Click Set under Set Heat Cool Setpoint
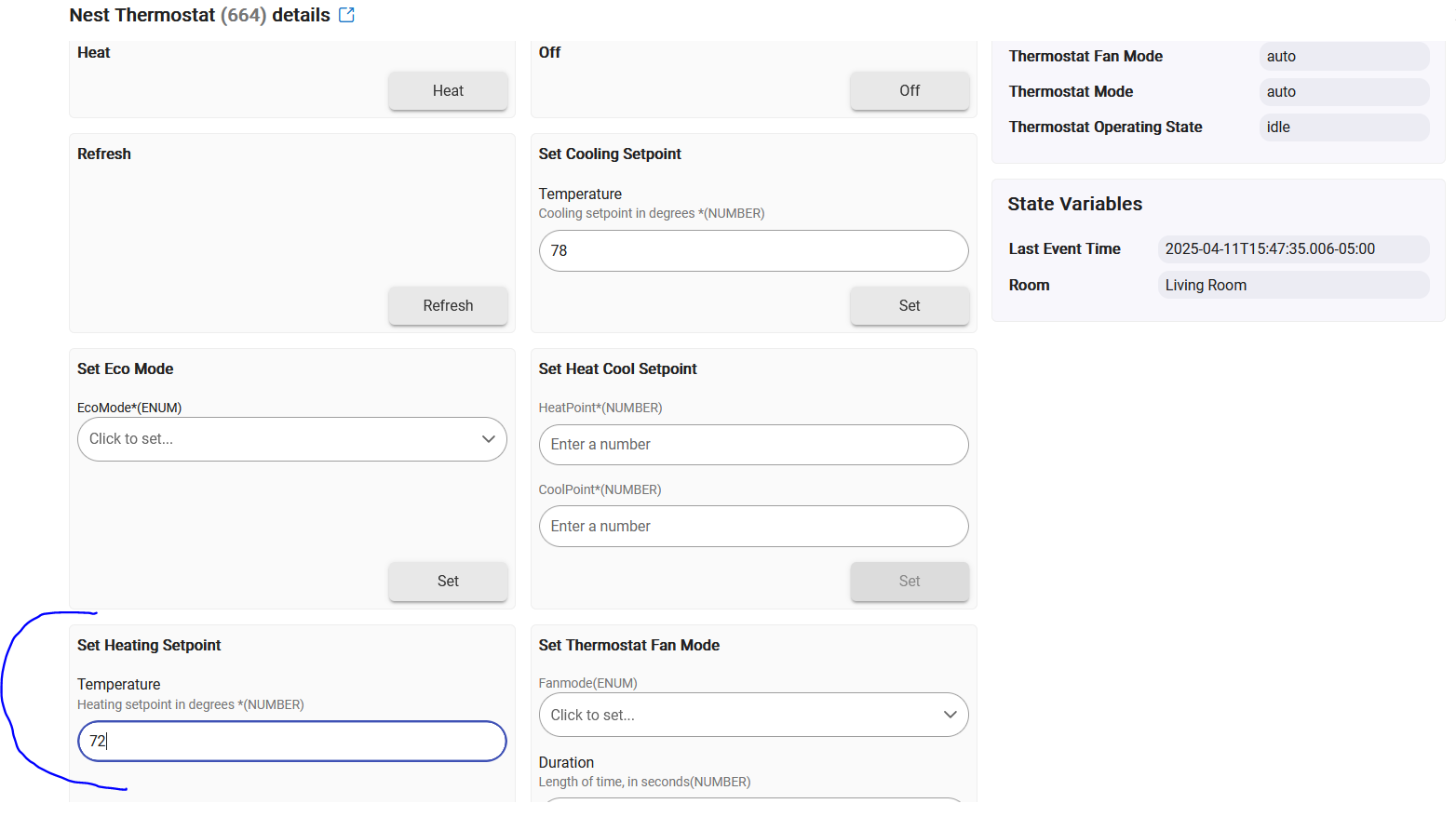 click(910, 581)
